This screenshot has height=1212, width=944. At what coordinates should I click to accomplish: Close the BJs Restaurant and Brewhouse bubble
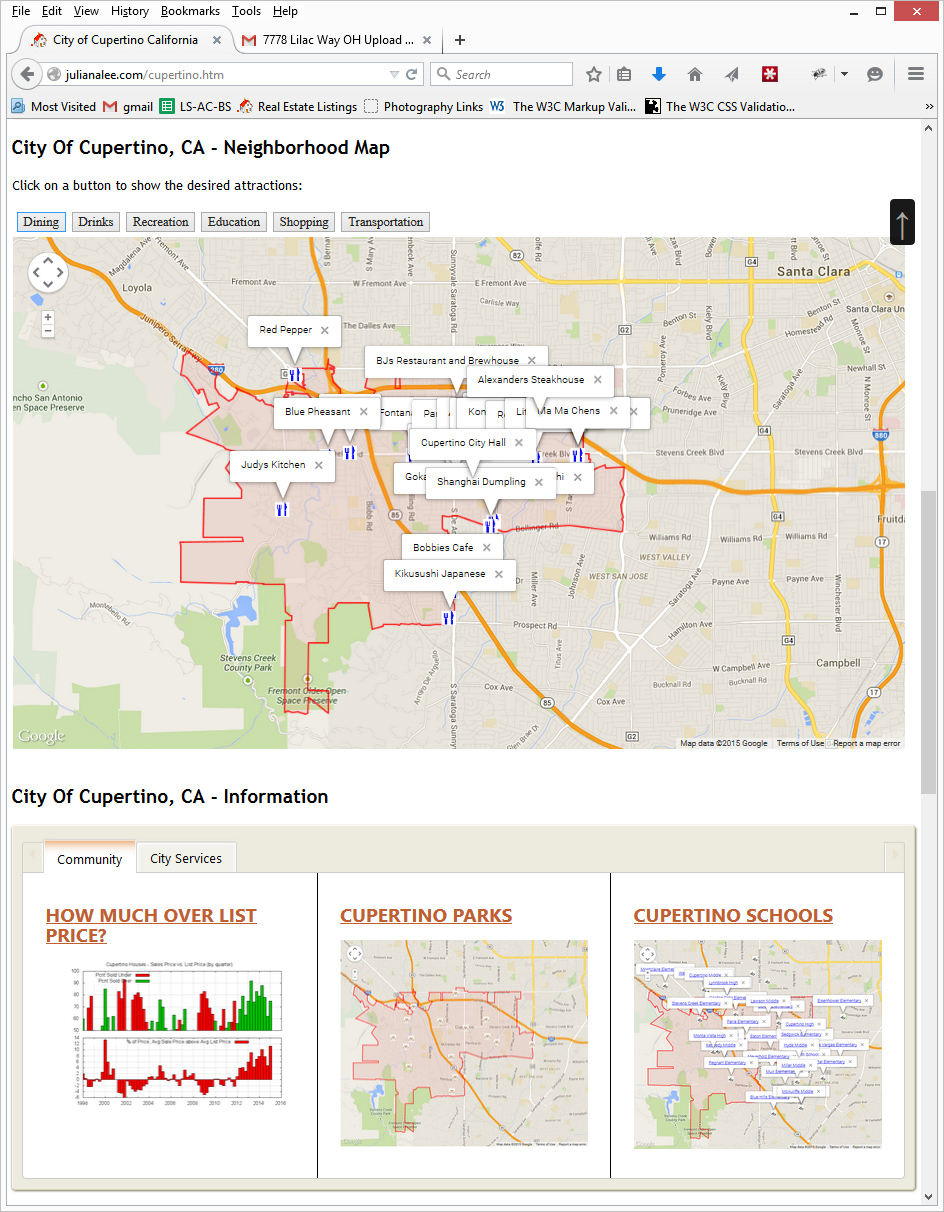[532, 361]
